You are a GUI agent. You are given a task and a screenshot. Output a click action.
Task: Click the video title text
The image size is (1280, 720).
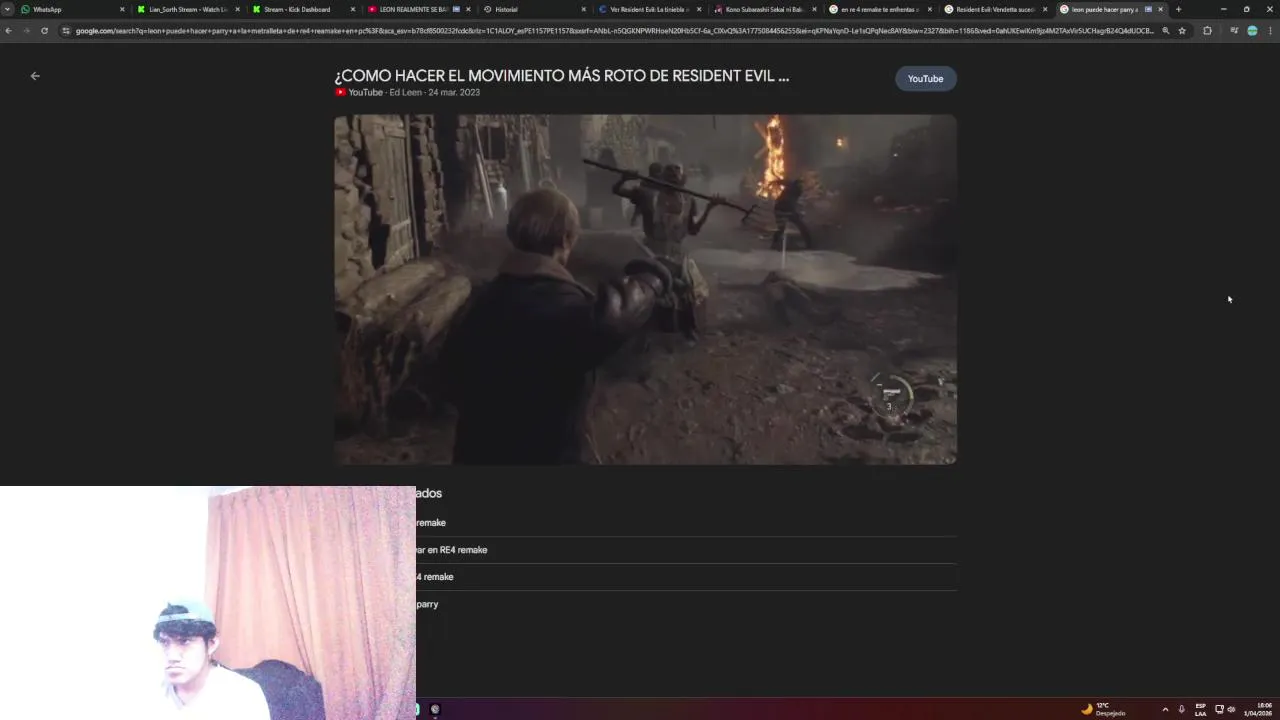point(562,76)
